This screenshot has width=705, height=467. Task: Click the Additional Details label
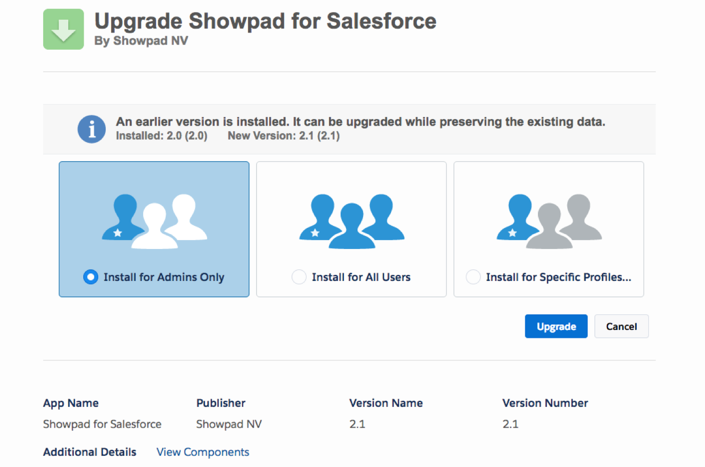[89, 452]
